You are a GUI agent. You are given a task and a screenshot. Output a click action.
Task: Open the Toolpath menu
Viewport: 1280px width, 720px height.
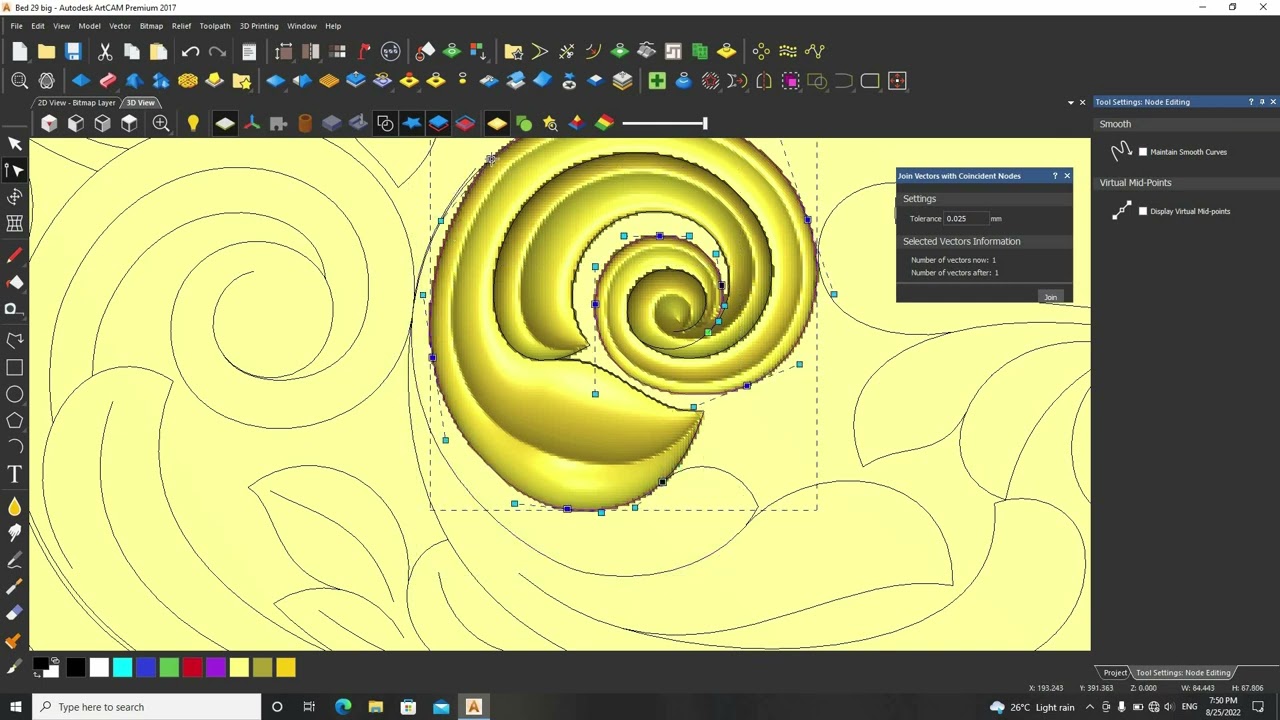pos(215,26)
